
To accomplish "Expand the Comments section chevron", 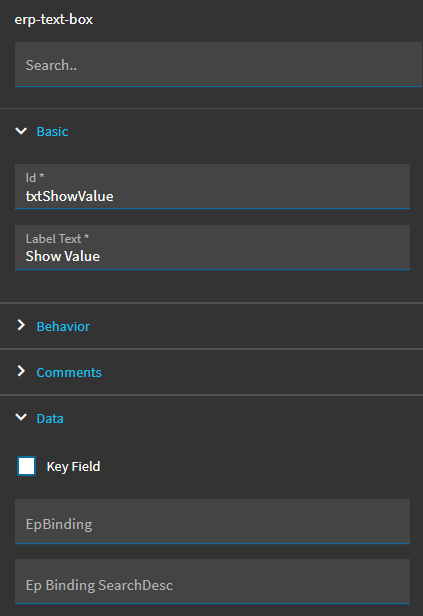I will (21, 371).
